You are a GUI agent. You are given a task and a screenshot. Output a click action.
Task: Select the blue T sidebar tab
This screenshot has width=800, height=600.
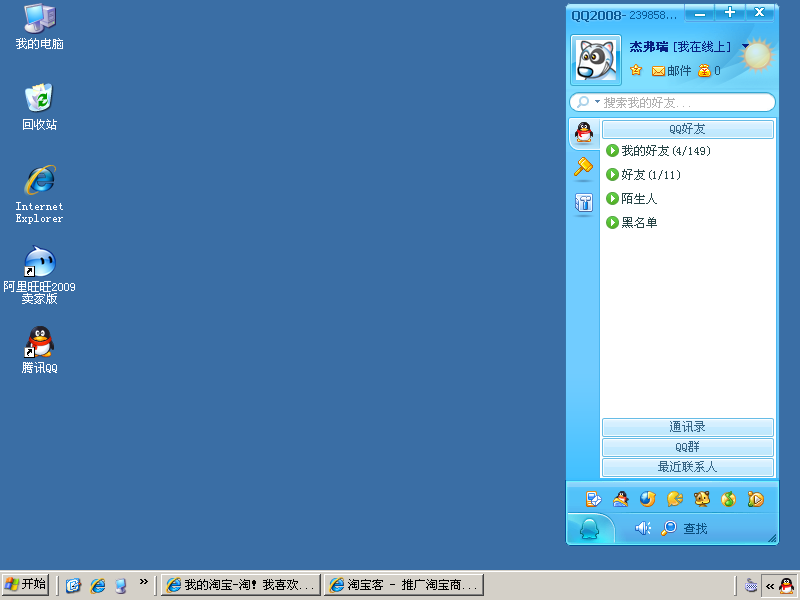(584, 203)
